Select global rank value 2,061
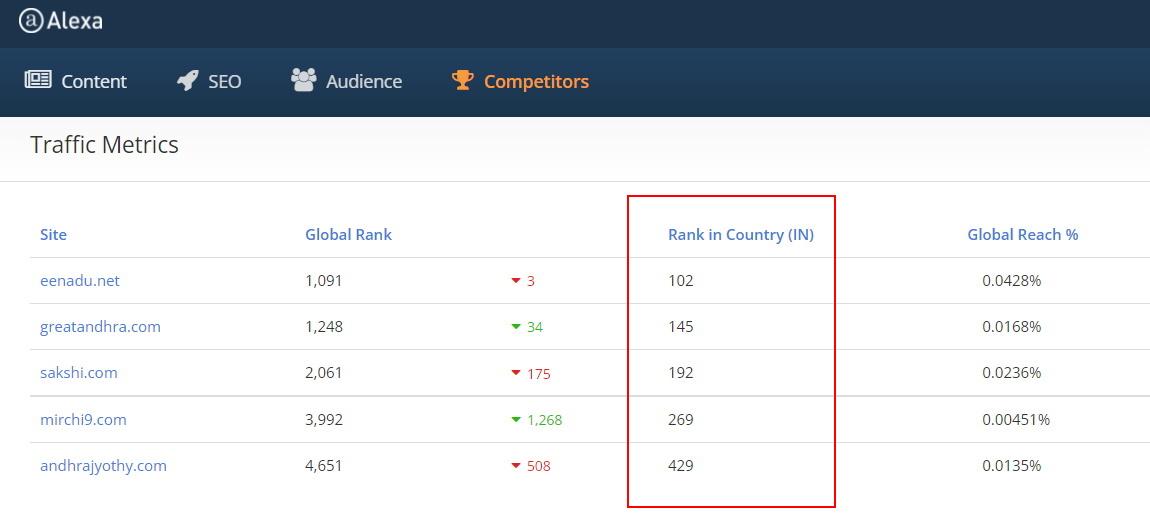Screen dimensions: 1150x524 pyautogui.click(x=324, y=373)
